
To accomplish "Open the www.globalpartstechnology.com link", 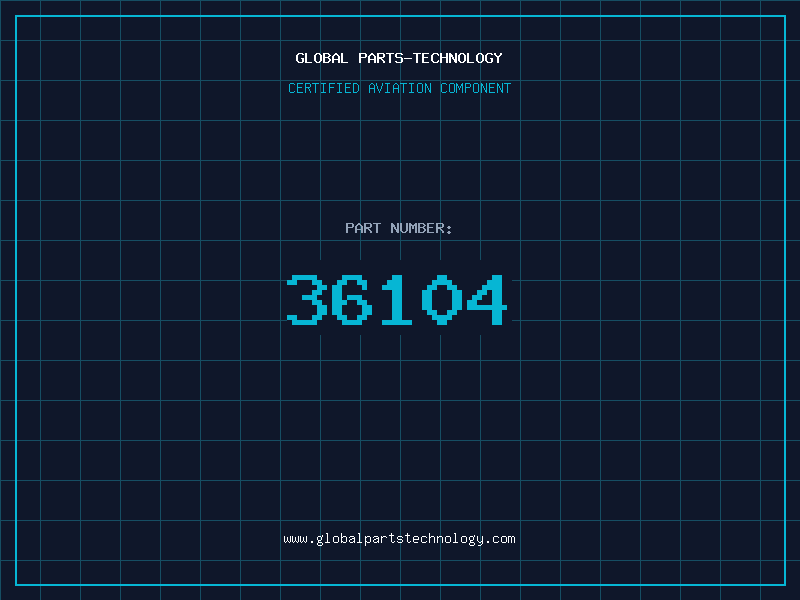I will [399, 539].
